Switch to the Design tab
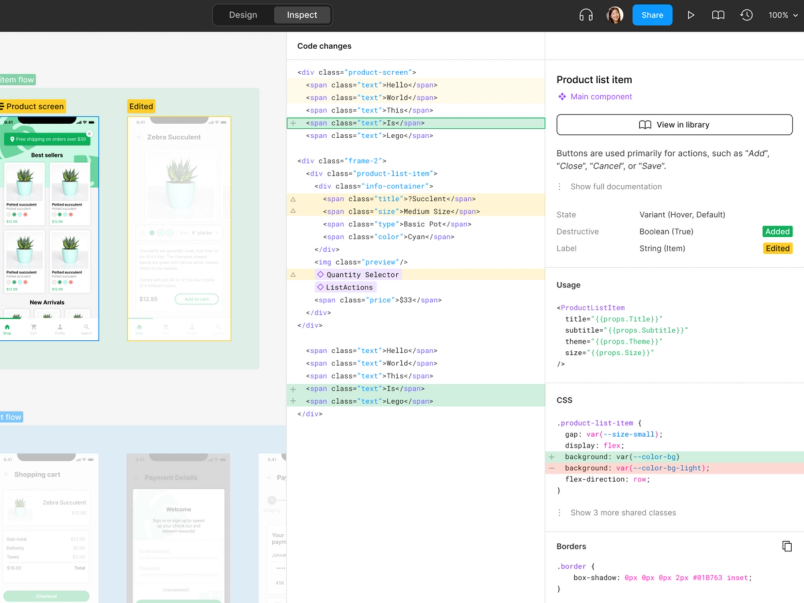804x603 pixels. (x=242, y=15)
